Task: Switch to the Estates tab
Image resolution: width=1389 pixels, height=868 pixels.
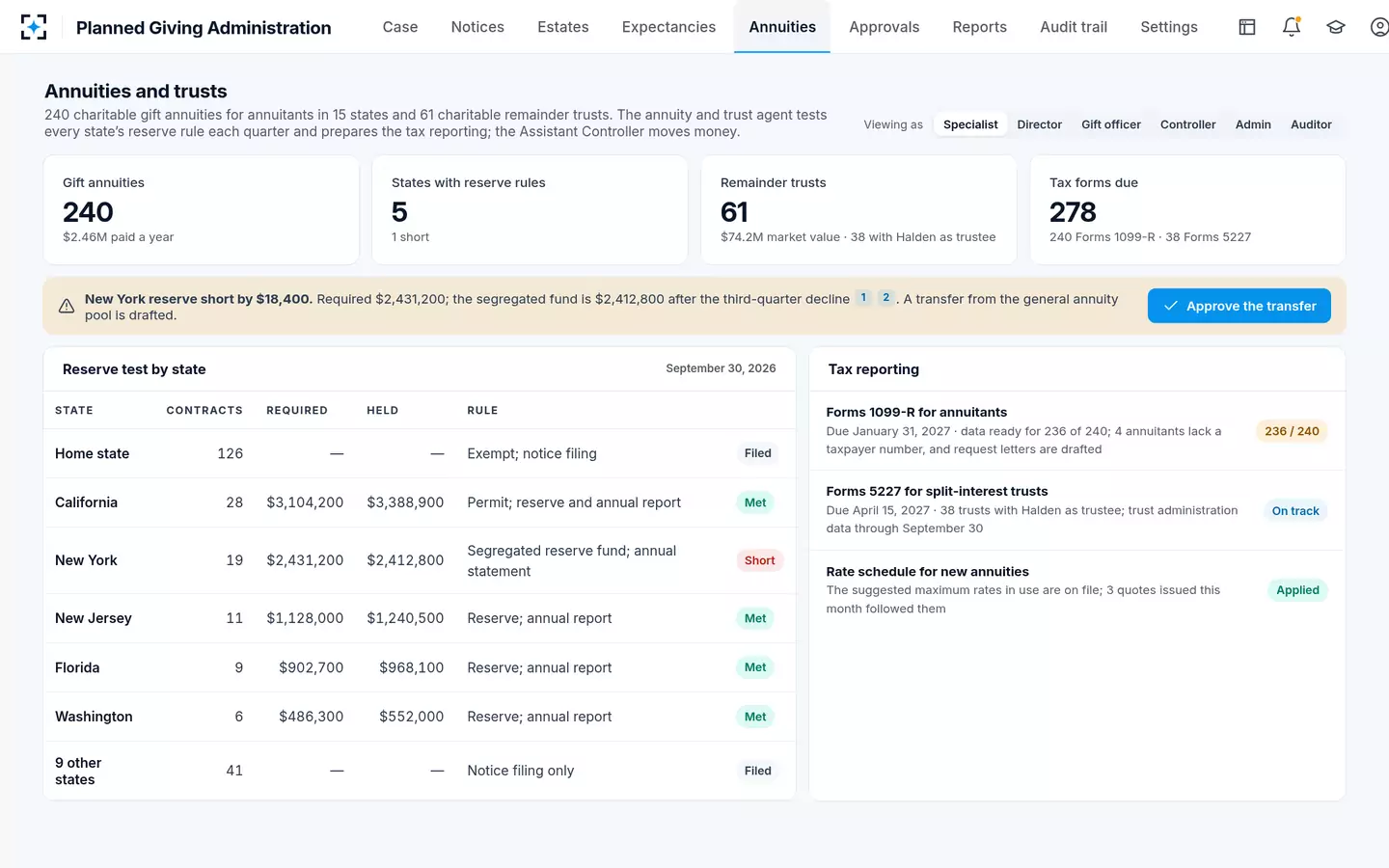Action: coord(563,27)
